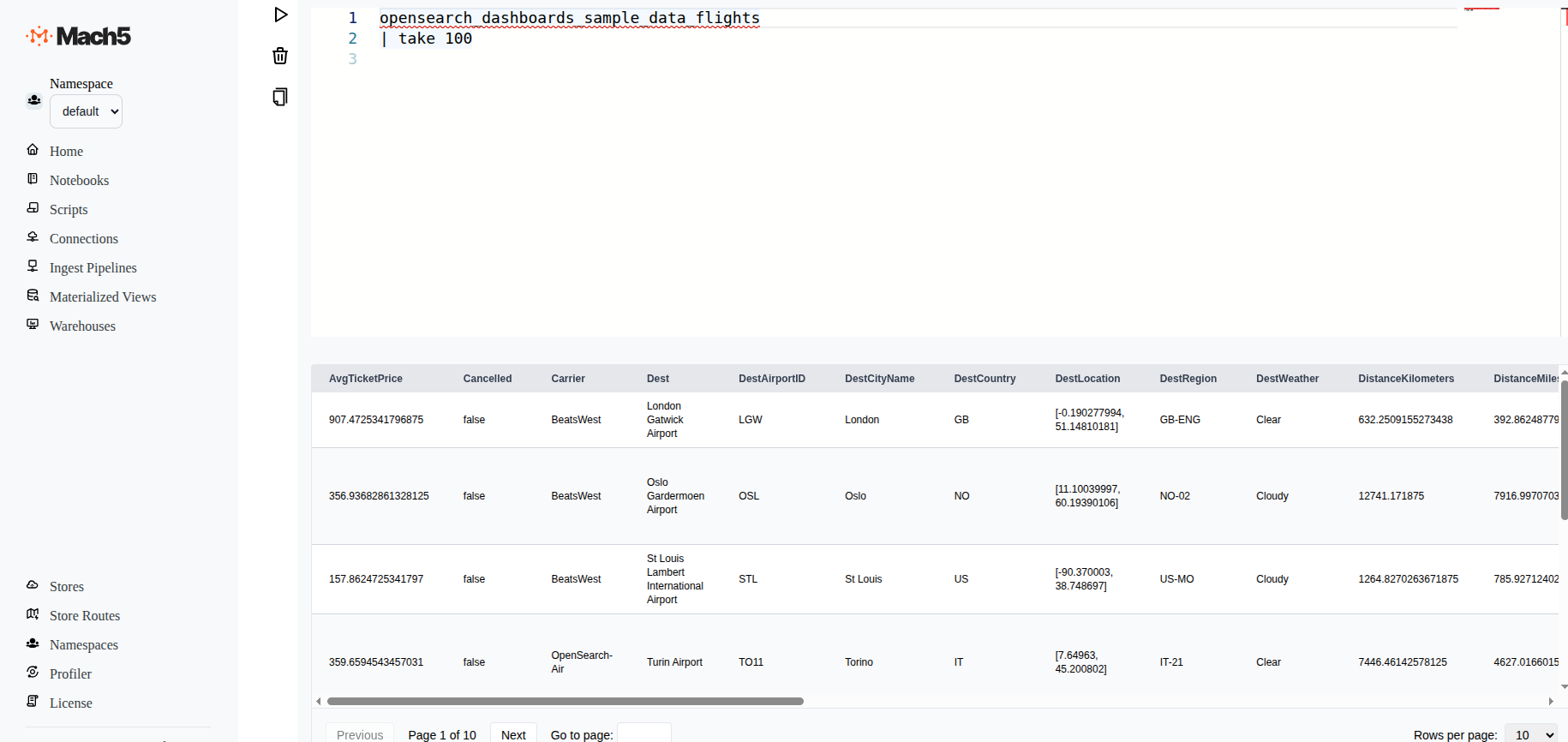
Task: Delete the query using the trash icon
Action: [280, 56]
